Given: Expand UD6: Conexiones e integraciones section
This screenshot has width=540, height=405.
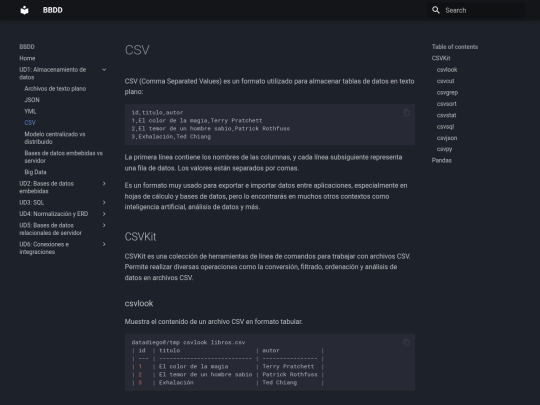Looking at the screenshot, I should pos(104,244).
